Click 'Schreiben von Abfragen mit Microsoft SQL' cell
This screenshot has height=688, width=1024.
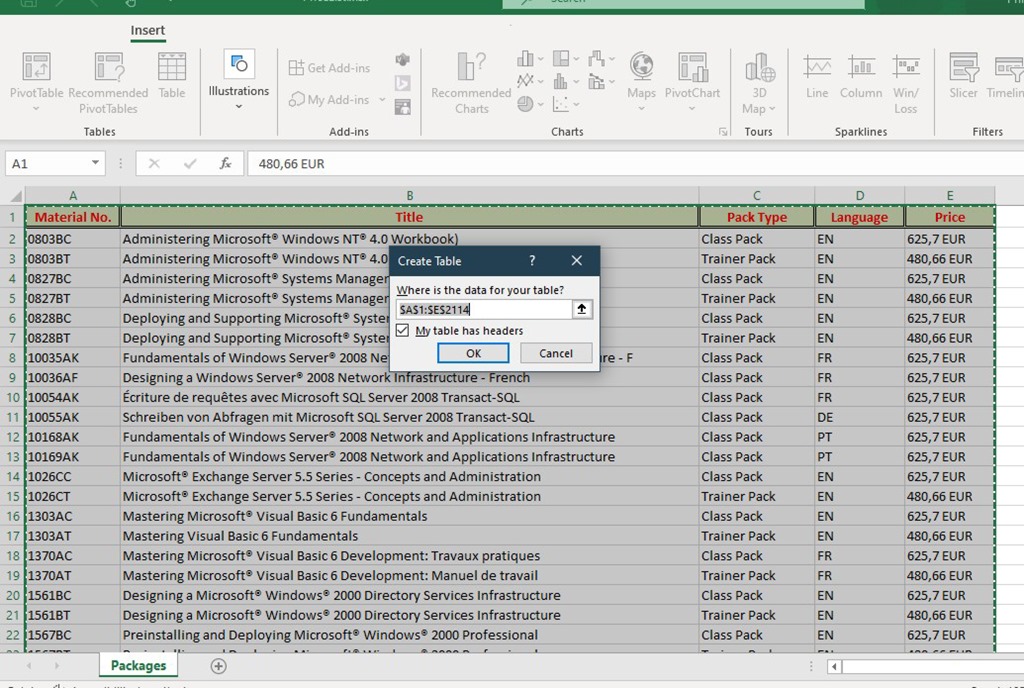(x=409, y=417)
